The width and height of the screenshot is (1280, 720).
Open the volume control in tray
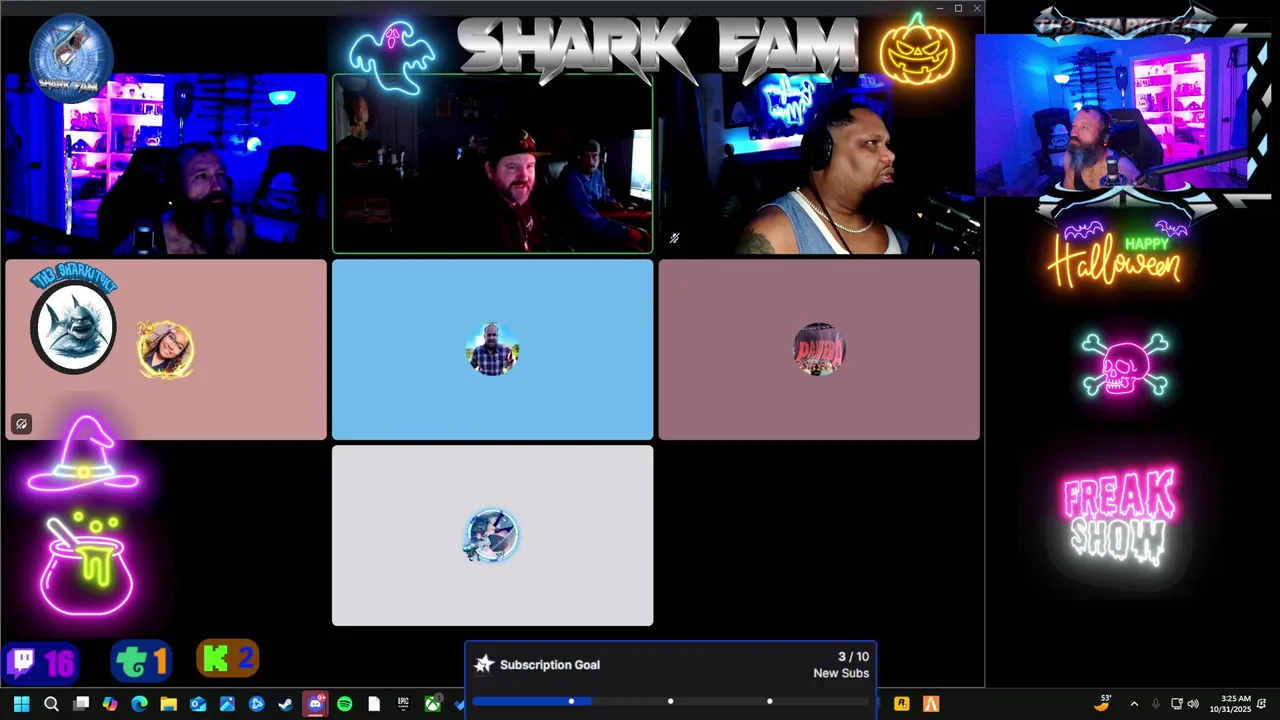(x=1193, y=704)
